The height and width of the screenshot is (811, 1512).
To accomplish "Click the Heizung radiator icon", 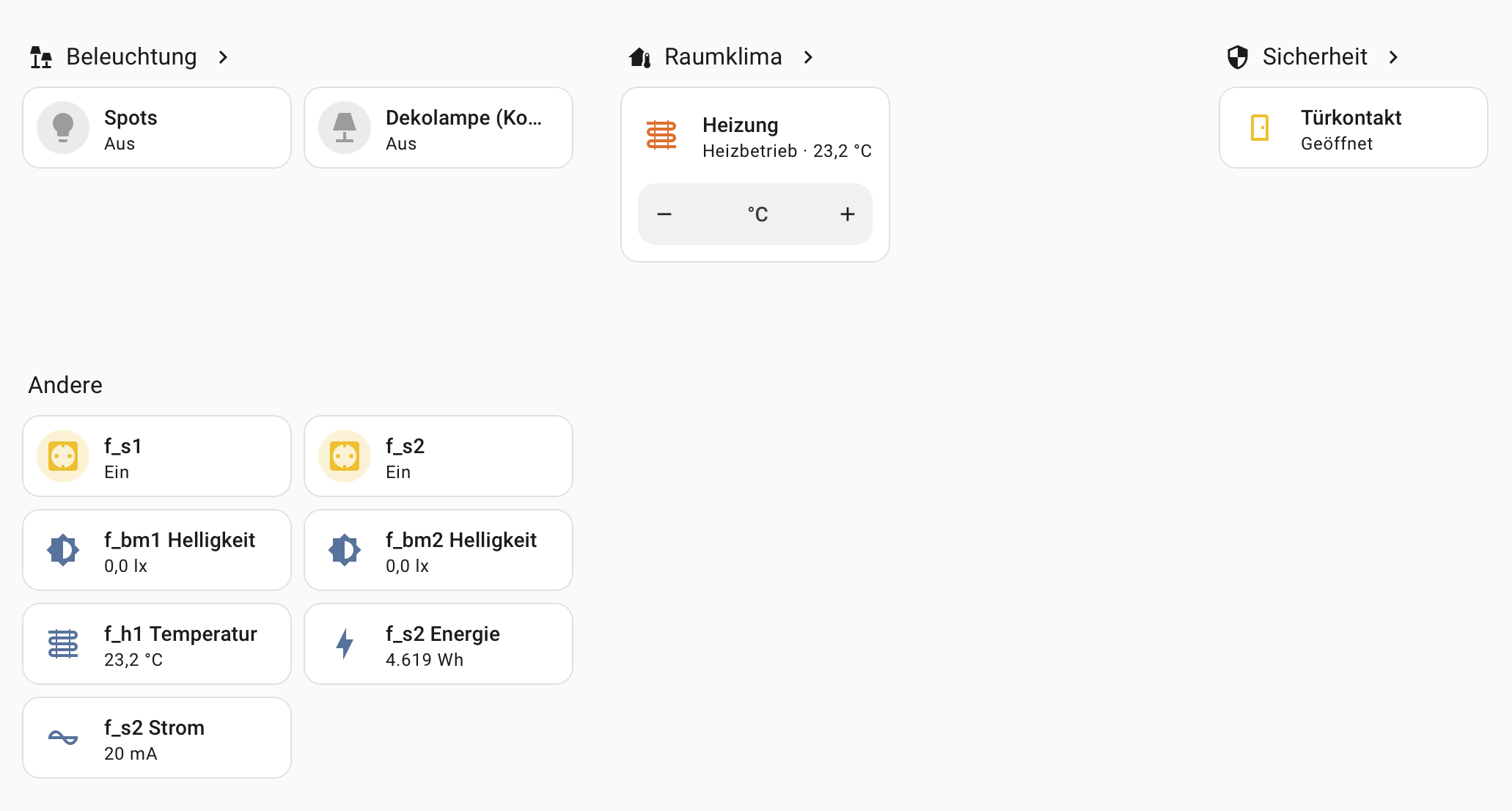I will 661,136.
